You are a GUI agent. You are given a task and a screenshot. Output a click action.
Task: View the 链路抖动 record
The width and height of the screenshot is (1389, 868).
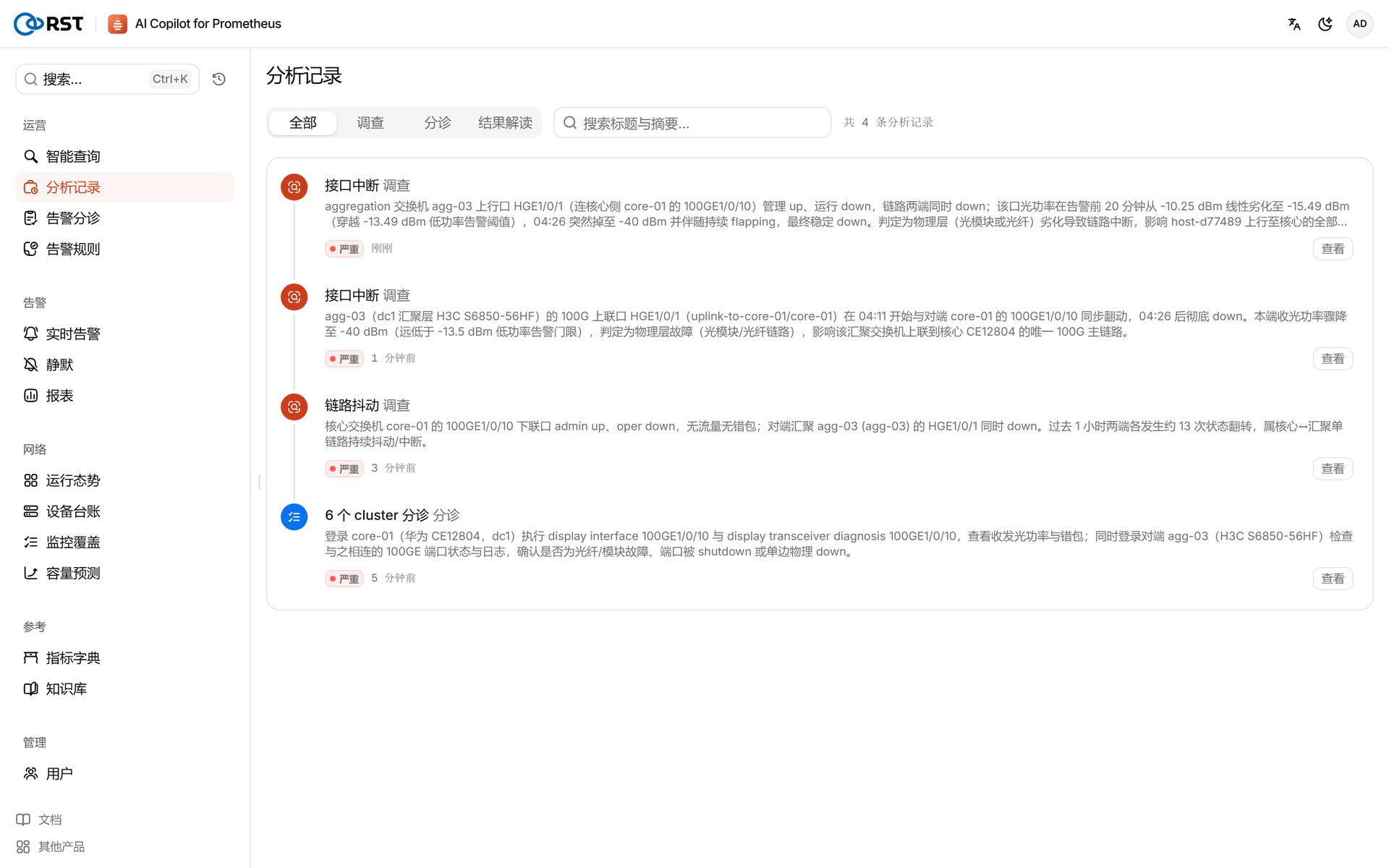(1333, 469)
